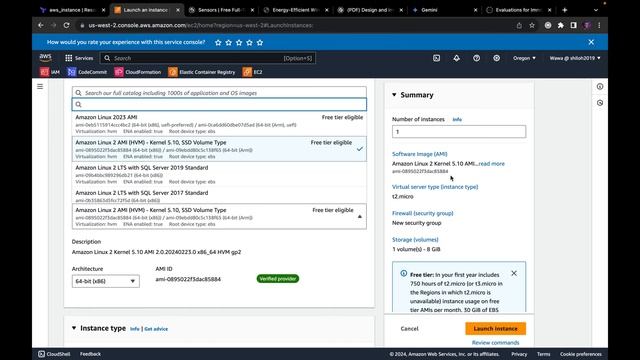Open Feedback in footer
640x360 pixels.
[x=90, y=354]
